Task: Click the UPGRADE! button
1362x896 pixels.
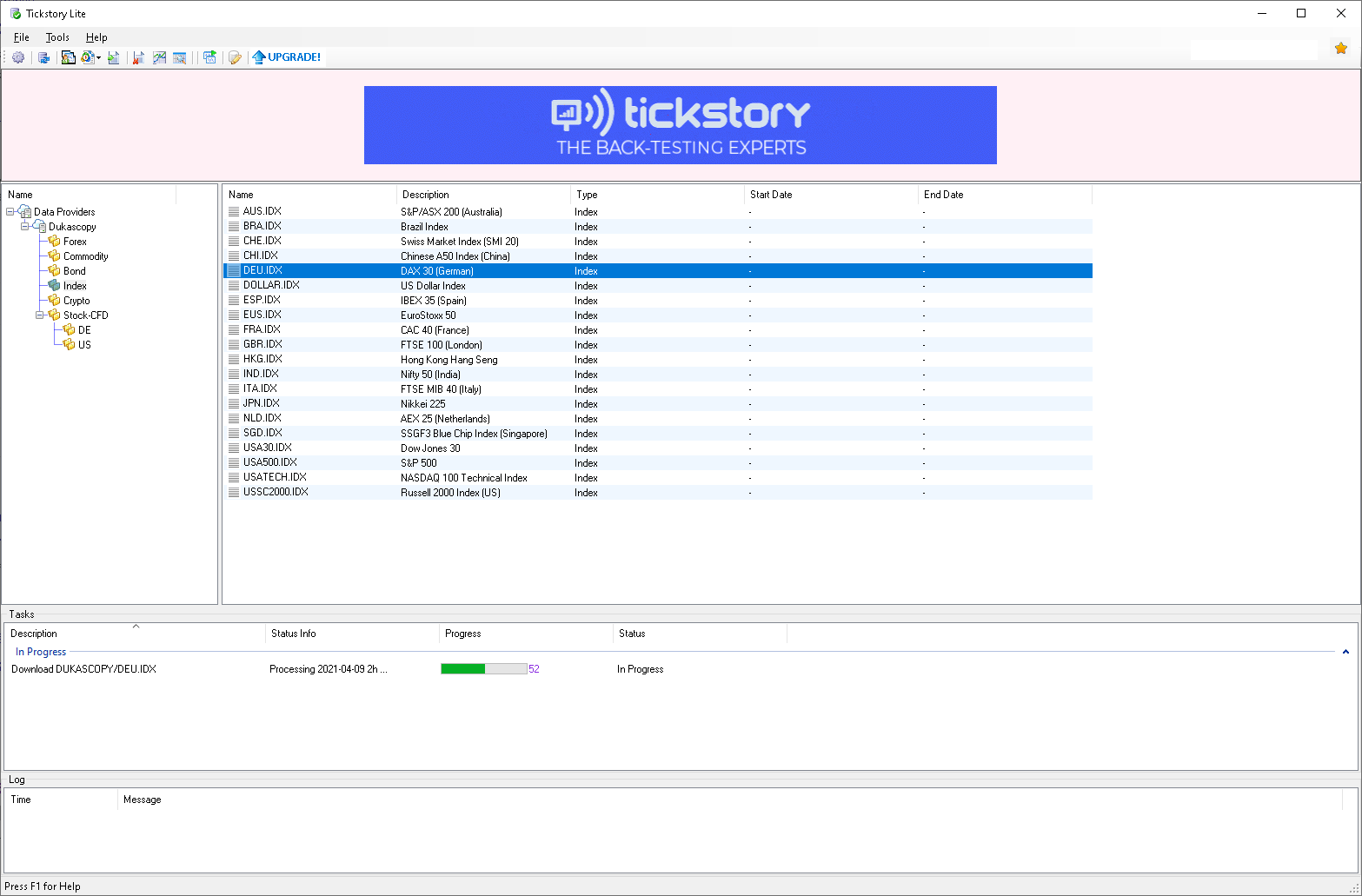Action: click(x=287, y=57)
